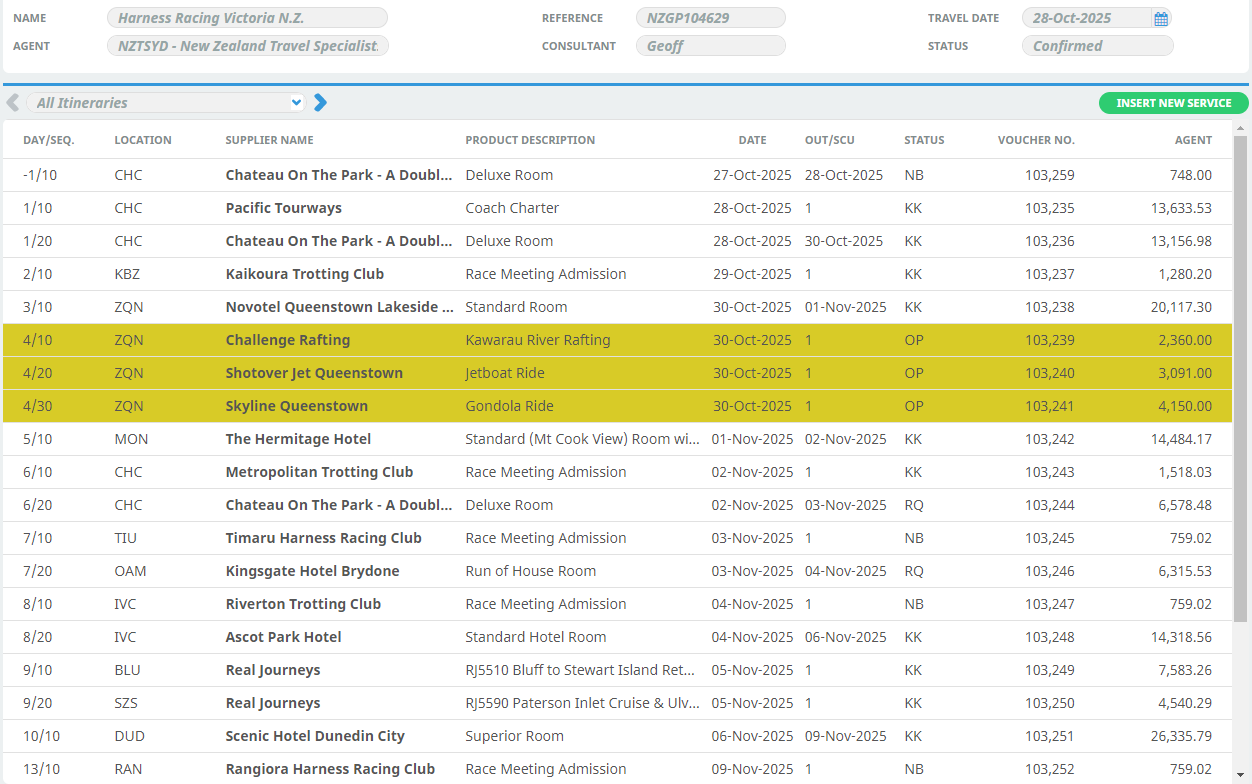Click the Agent field
Image resolution: width=1252 pixels, height=784 pixels.
tap(247, 46)
